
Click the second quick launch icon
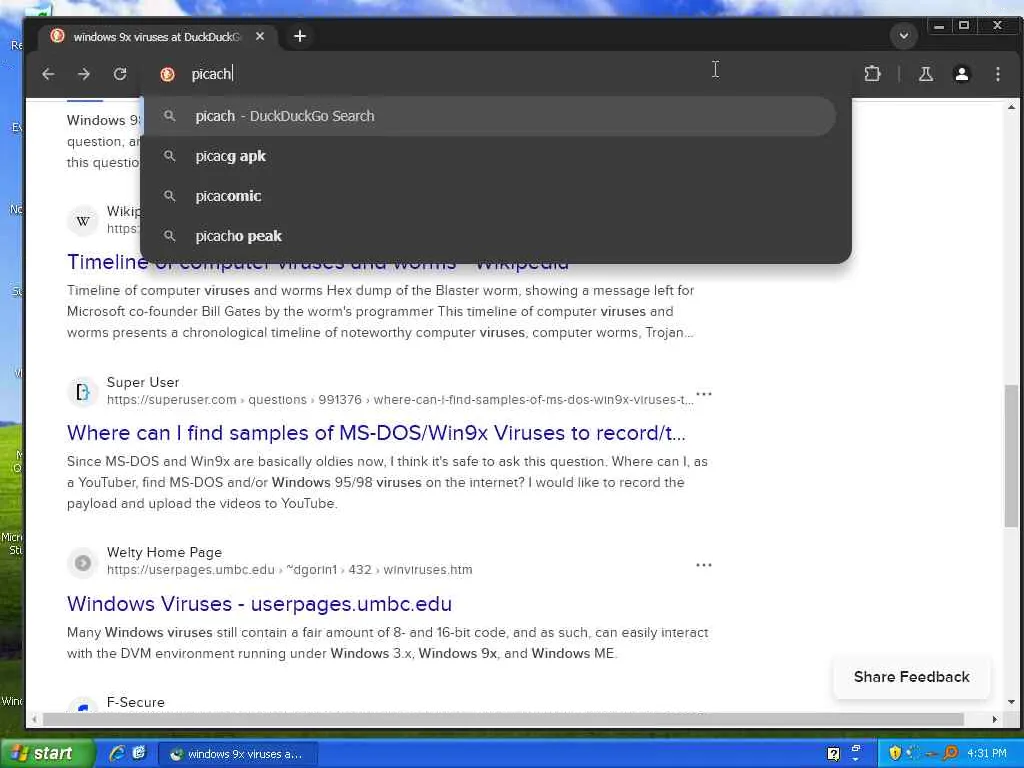coord(139,754)
